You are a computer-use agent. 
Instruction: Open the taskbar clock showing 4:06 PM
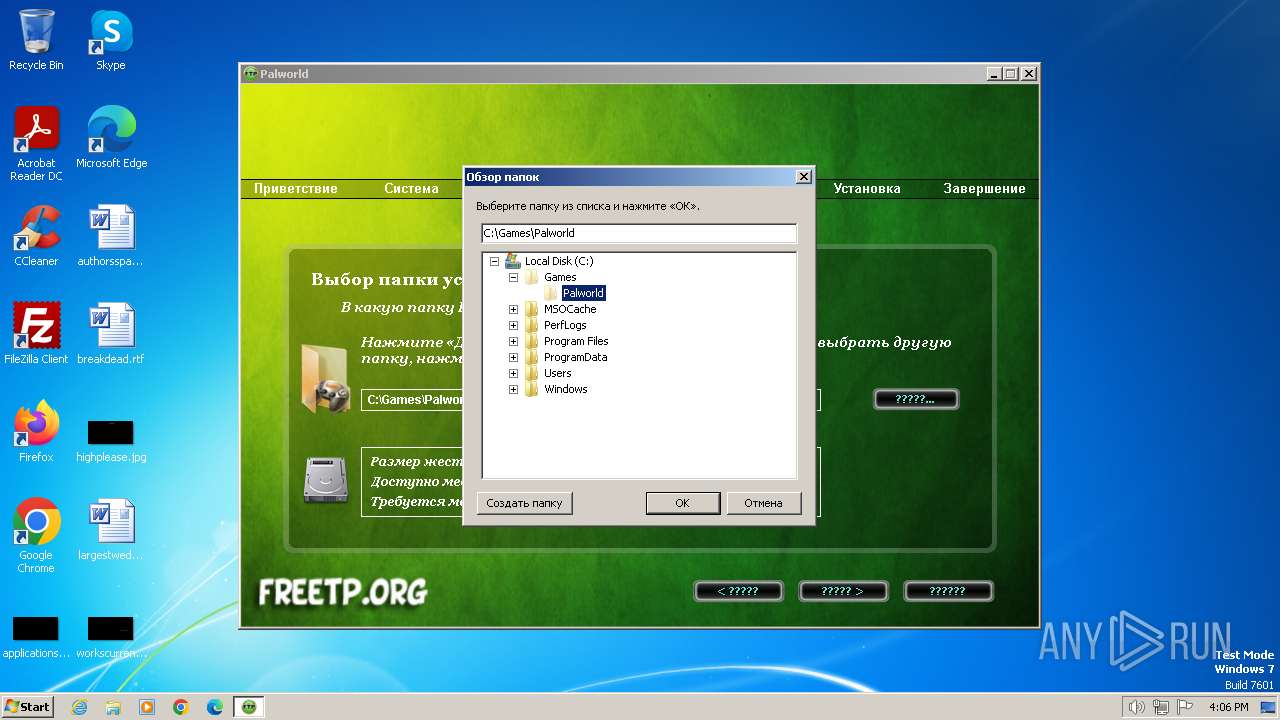pyautogui.click(x=1228, y=707)
